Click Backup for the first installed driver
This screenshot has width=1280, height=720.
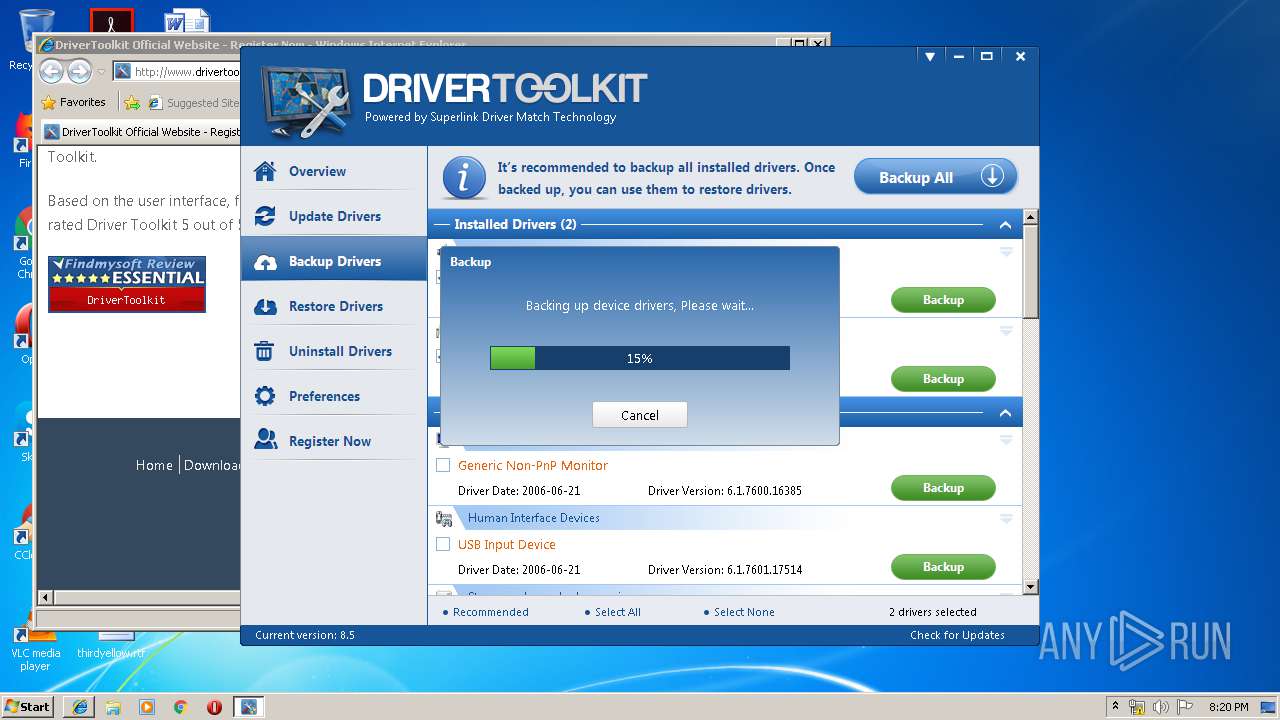coord(943,300)
